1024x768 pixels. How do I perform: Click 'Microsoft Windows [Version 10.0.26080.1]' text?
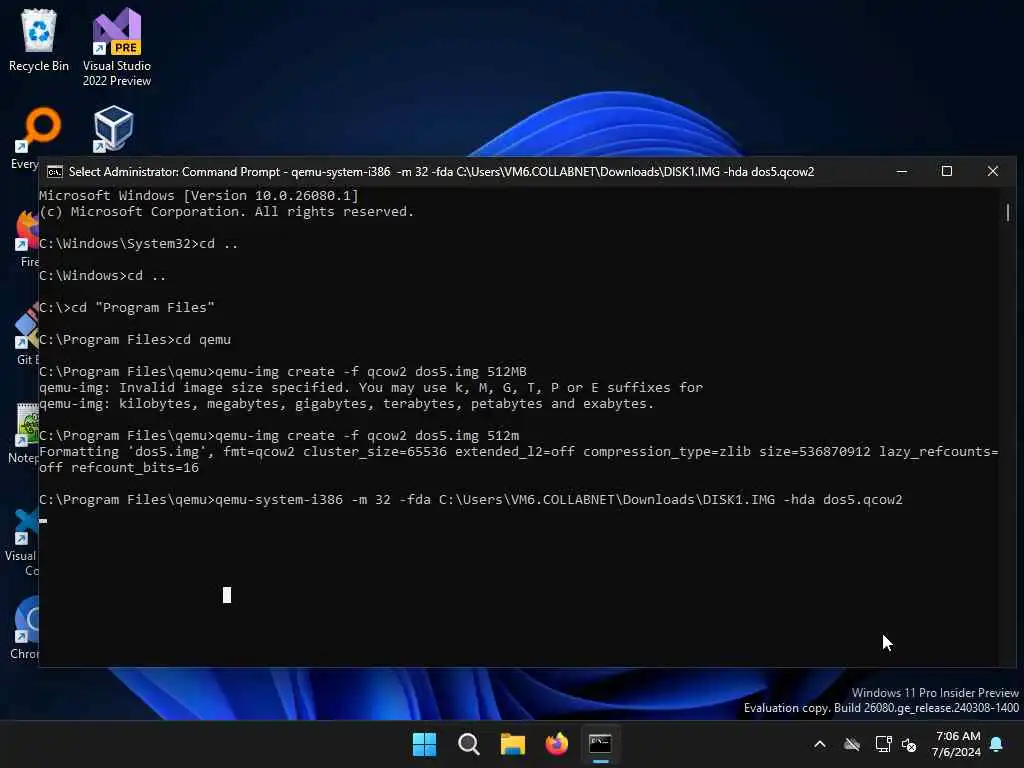[x=199, y=195]
